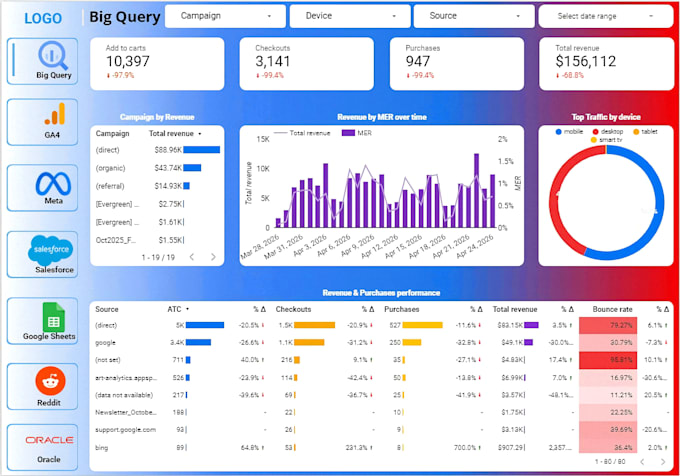
Task: Go to next page in Revenue & Purchases table
Action: [x=663, y=462]
